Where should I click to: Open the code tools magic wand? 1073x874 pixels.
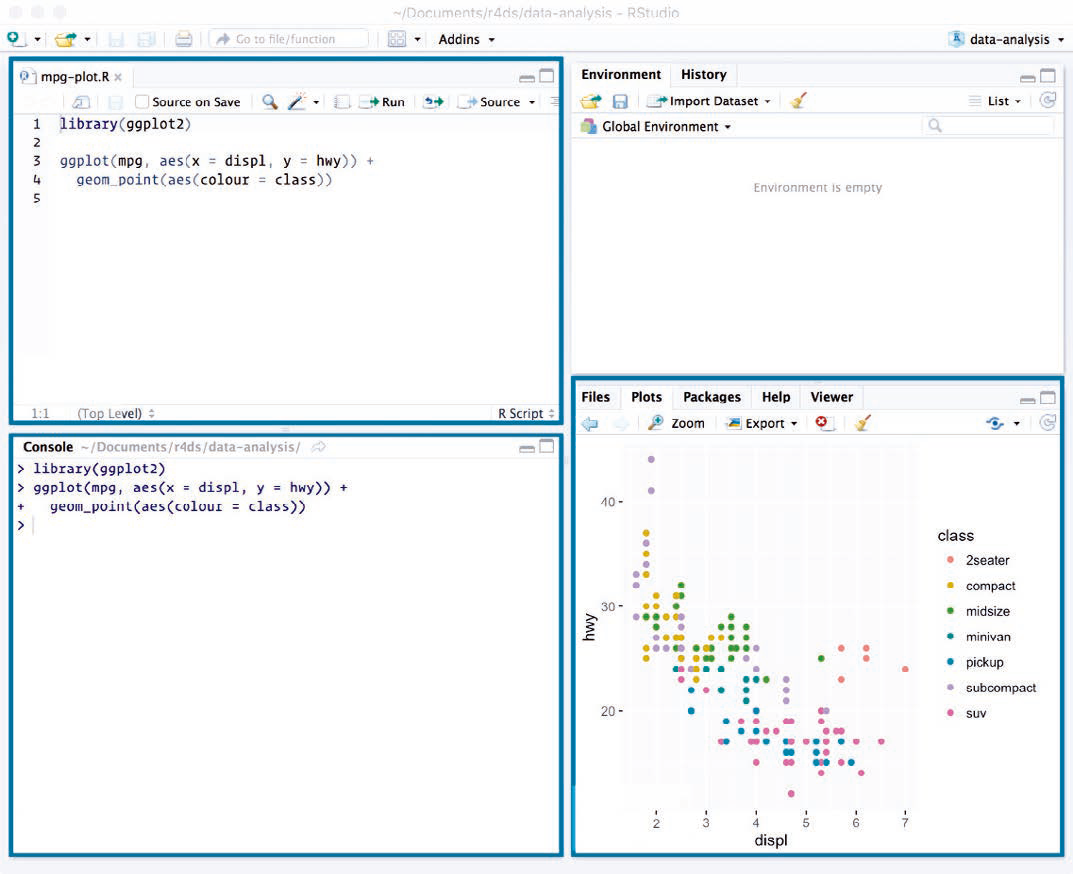297,102
